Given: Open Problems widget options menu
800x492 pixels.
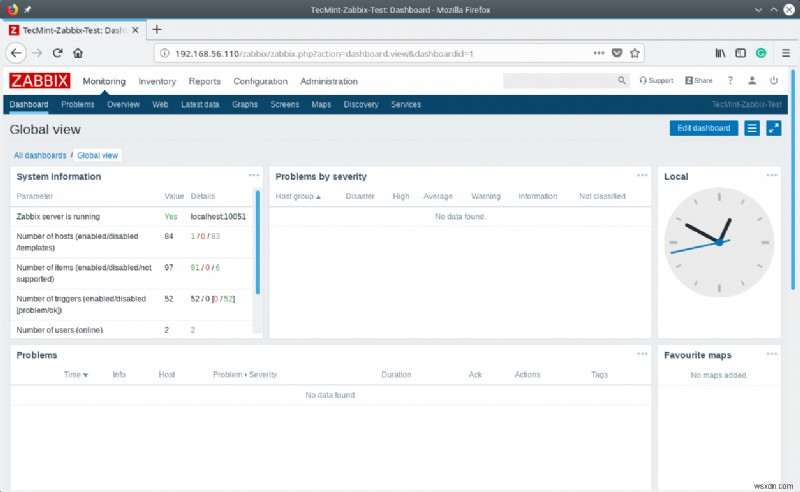Looking at the screenshot, I should (642, 354).
